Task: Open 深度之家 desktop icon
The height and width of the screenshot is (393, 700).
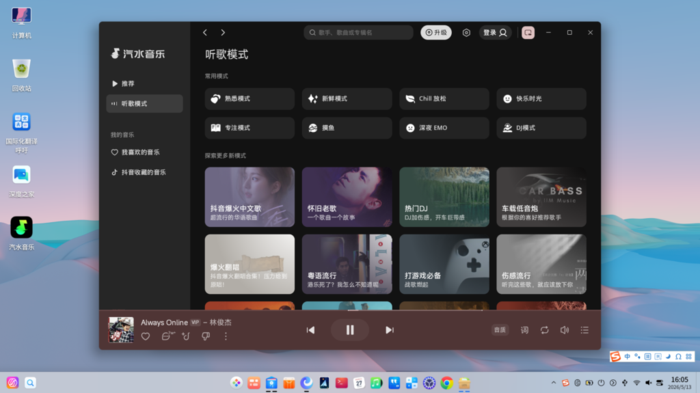Action: point(21,180)
